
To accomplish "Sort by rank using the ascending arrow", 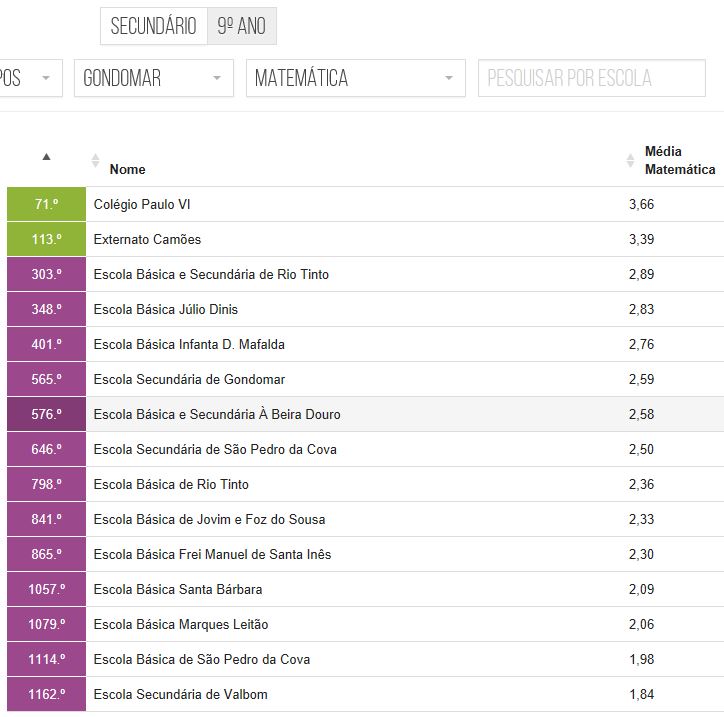I will pos(46,157).
